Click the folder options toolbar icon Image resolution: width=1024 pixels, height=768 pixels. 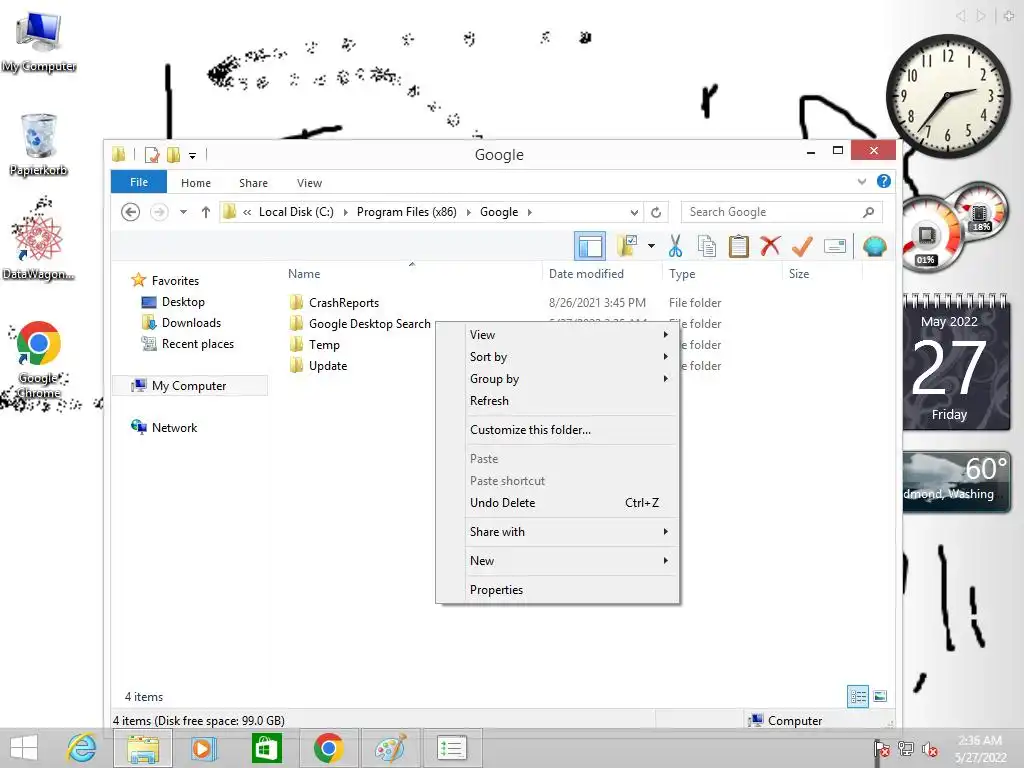pyautogui.click(x=626, y=246)
